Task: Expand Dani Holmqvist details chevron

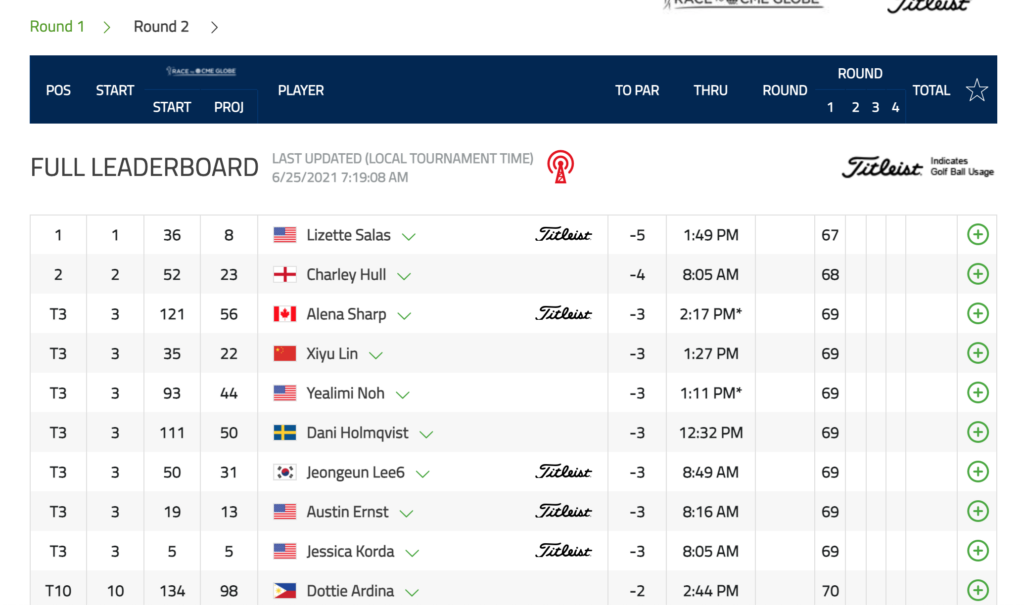Action: click(426, 434)
